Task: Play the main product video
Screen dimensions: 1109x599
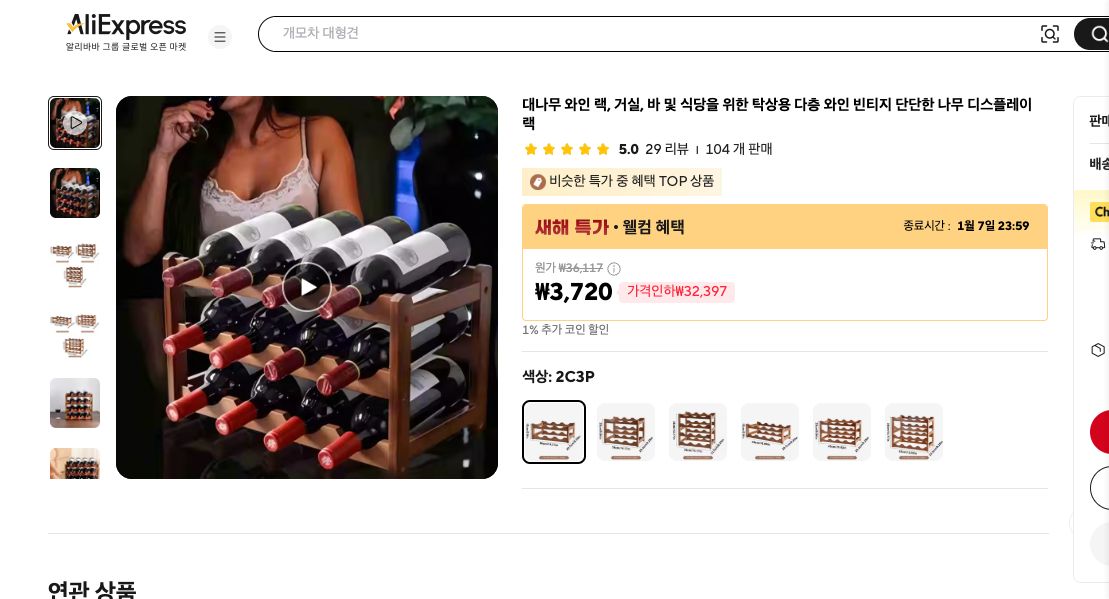Action: [307, 287]
